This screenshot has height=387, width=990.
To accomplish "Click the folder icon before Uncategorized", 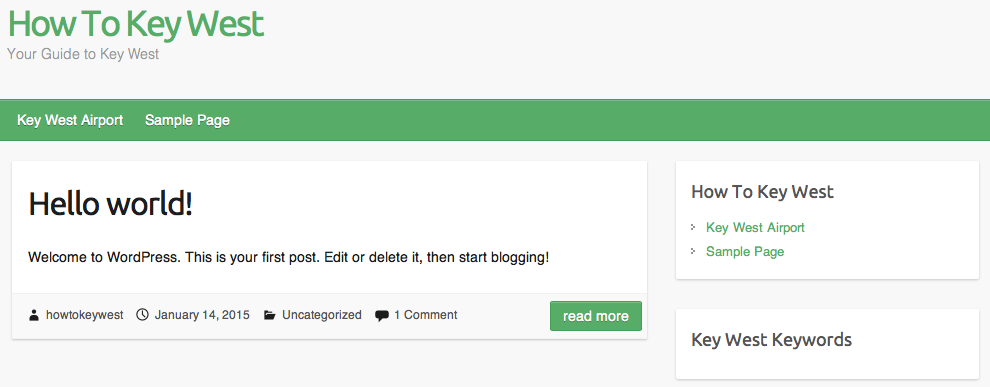I will 270,315.
